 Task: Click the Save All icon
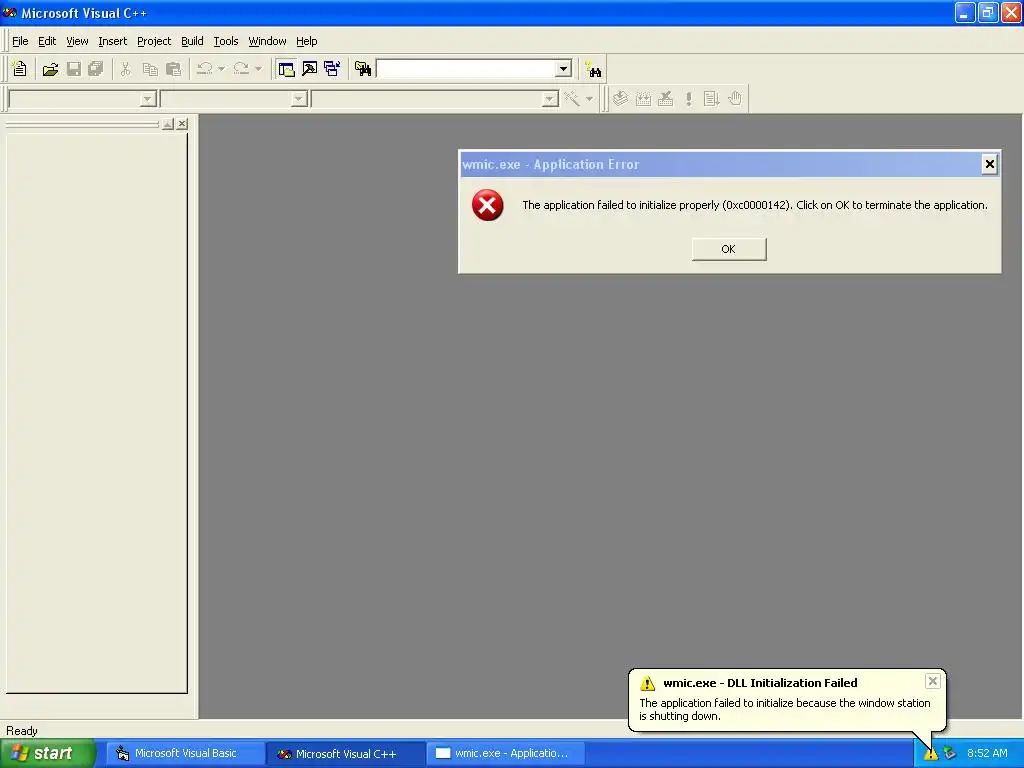[96, 69]
